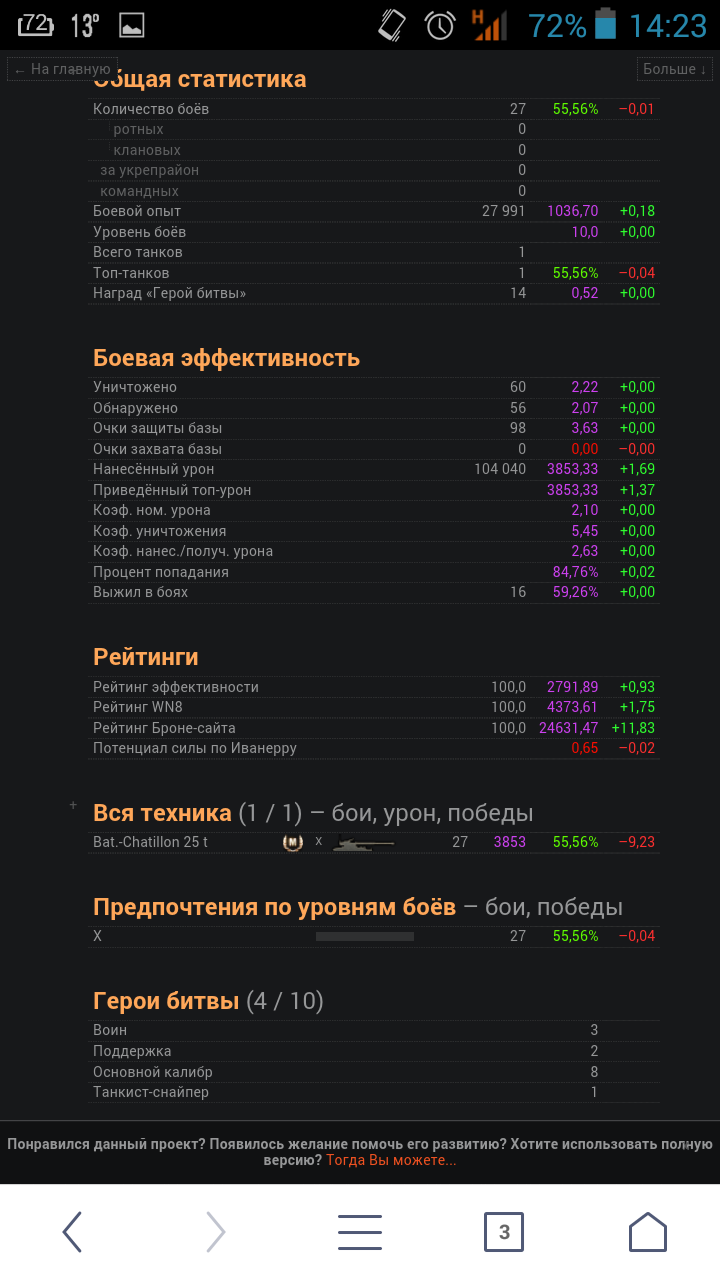This screenshot has height=1280, width=720.
Task: Tap the signal strength indicator
Action: [x=489, y=25]
